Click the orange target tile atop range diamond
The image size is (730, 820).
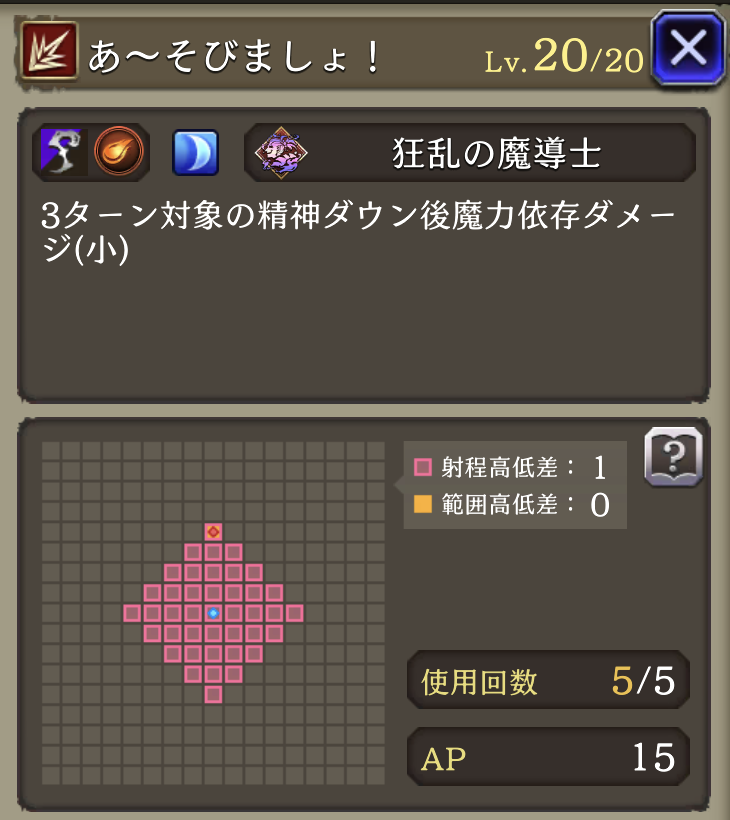[213, 532]
